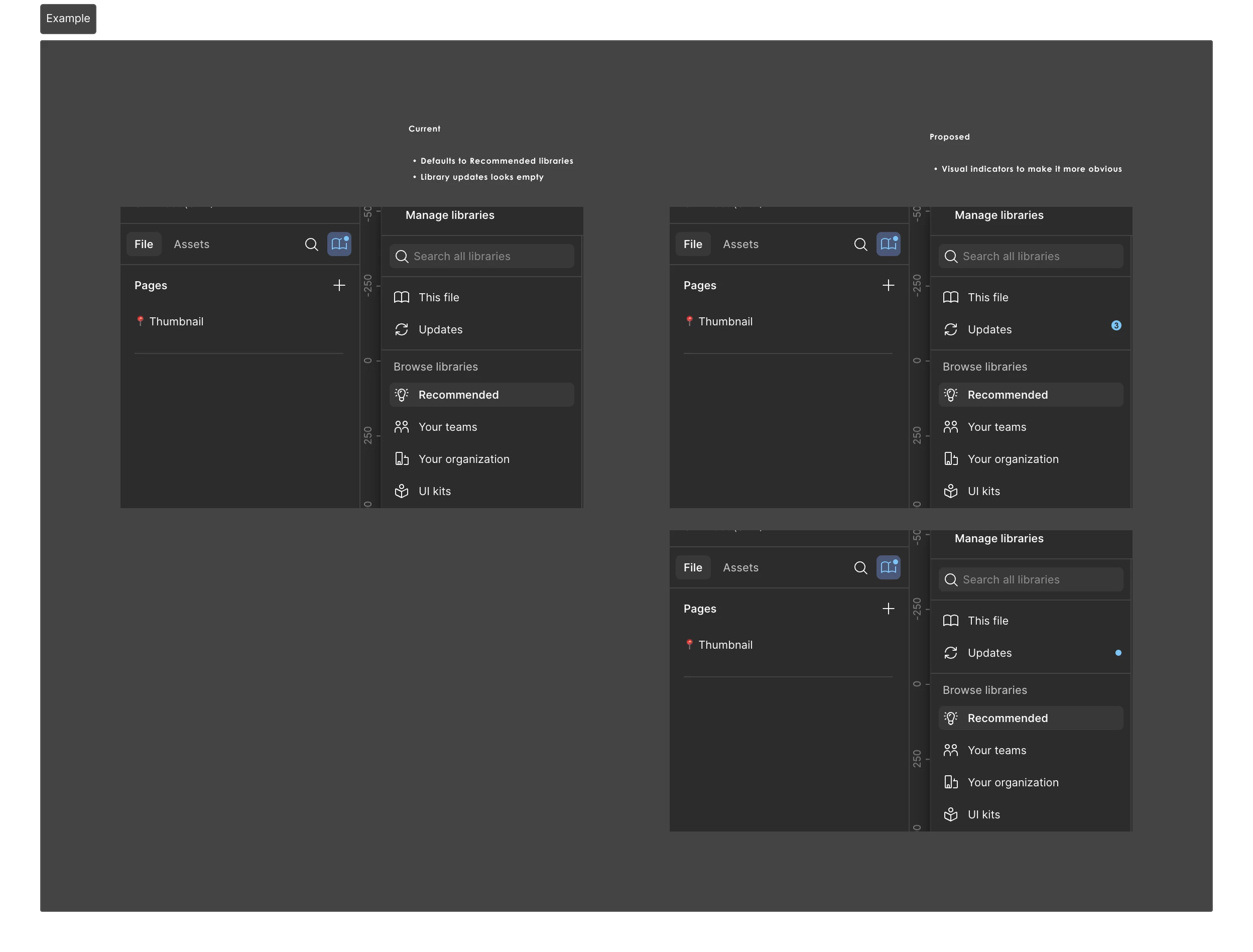Click Search all libraries field in Current mockup
Screen dimensions: 1253x952
click(481, 256)
